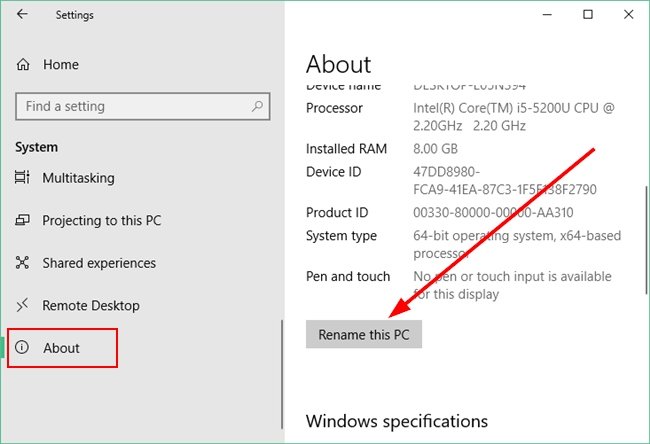The image size is (650, 444).
Task: Click the System type label
Action: [341, 236]
